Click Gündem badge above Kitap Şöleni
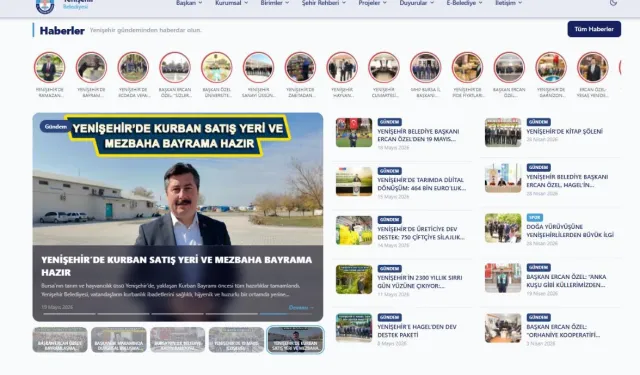The height and width of the screenshot is (375, 640). tap(538, 122)
